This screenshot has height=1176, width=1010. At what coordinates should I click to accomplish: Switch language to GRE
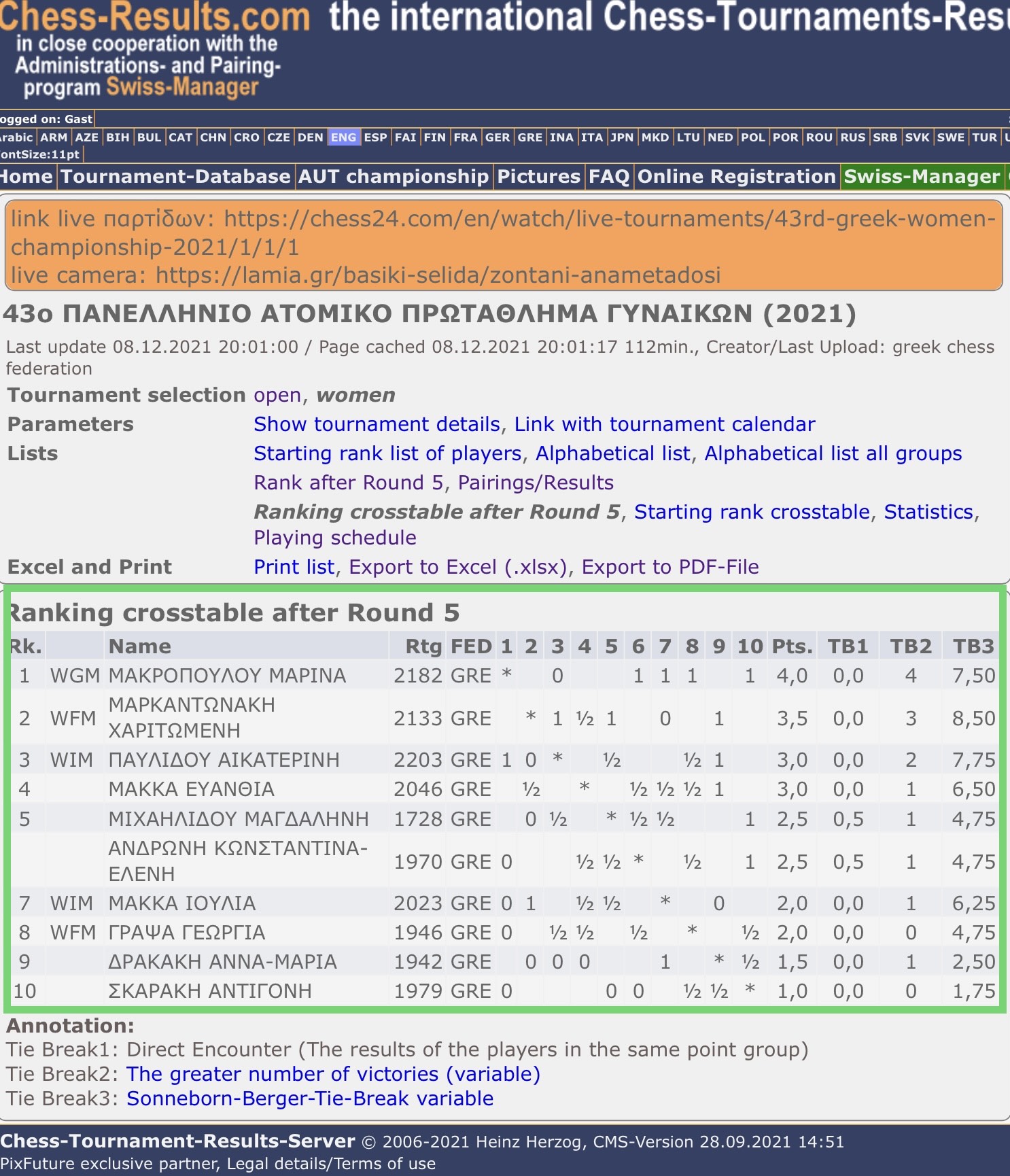click(x=530, y=137)
